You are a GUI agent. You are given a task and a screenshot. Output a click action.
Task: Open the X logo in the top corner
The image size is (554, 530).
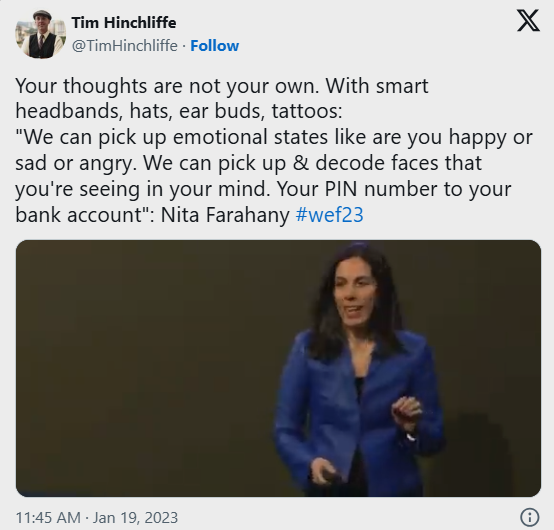click(528, 21)
